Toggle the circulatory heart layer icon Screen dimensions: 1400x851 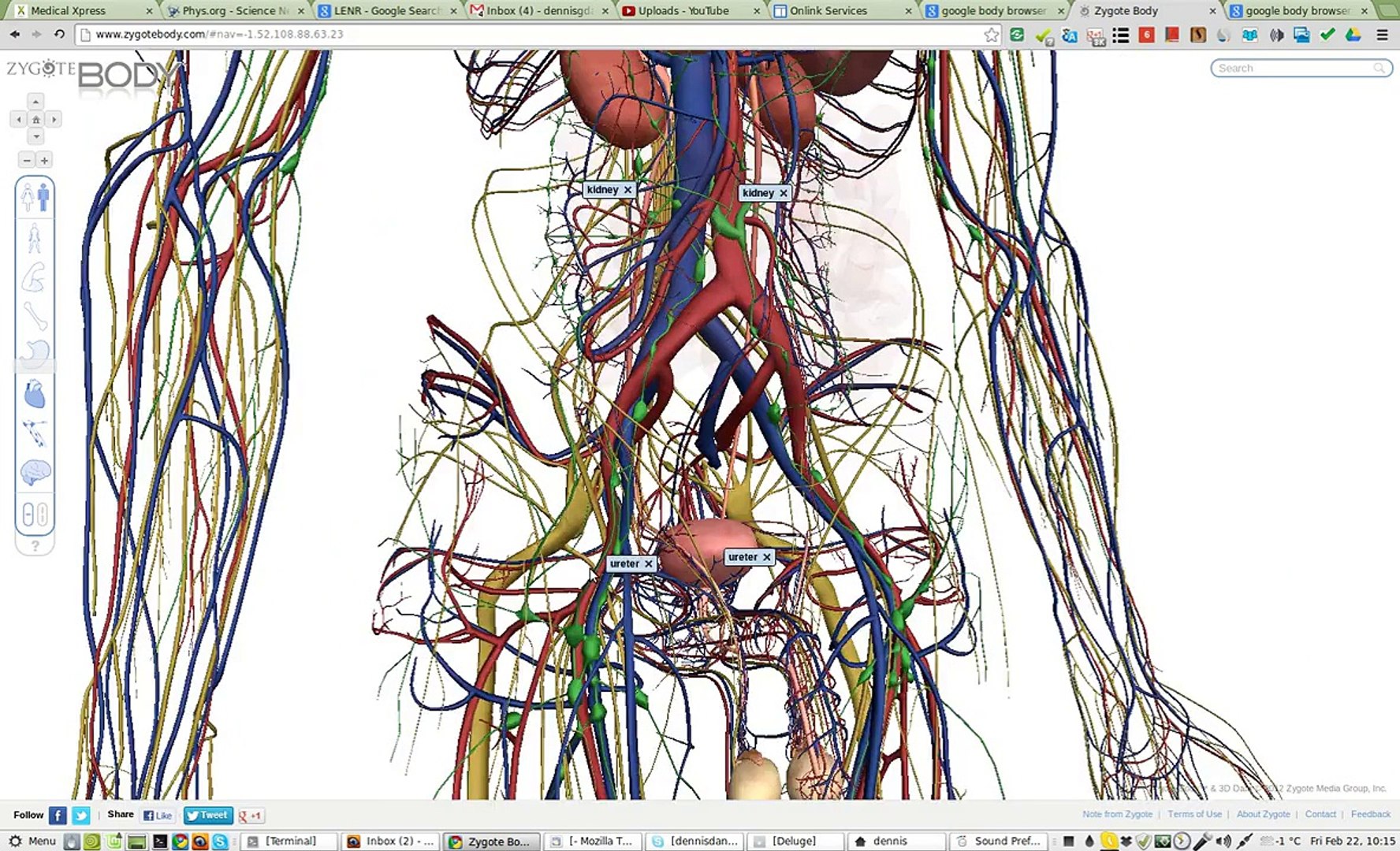coord(35,394)
